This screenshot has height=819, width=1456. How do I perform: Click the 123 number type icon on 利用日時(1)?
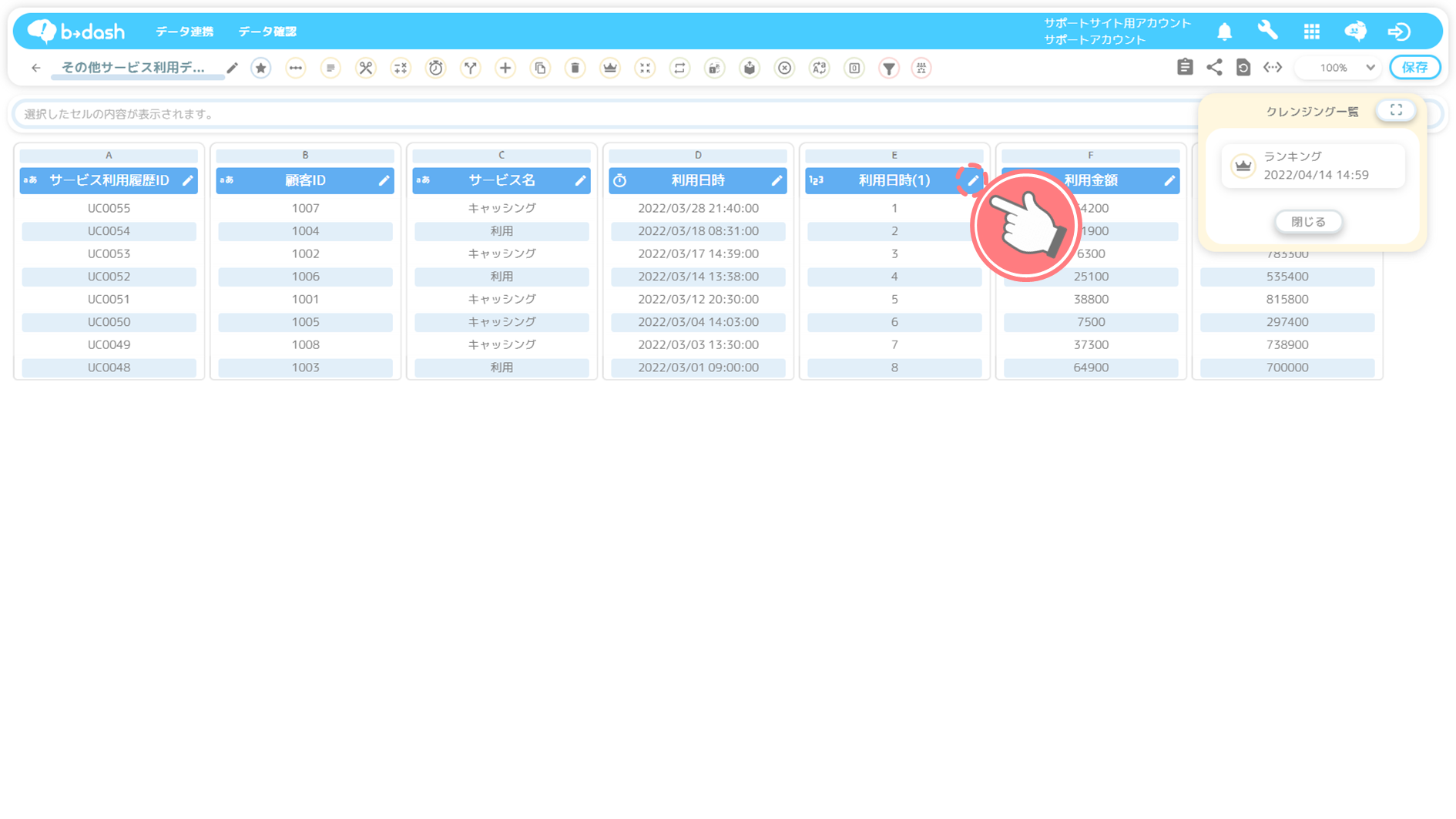817,180
